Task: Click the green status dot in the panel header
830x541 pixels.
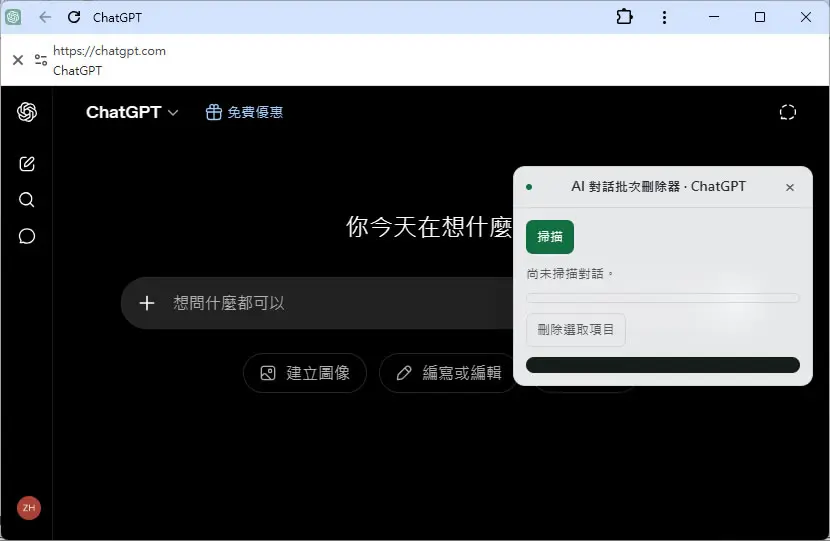Action: [529, 187]
